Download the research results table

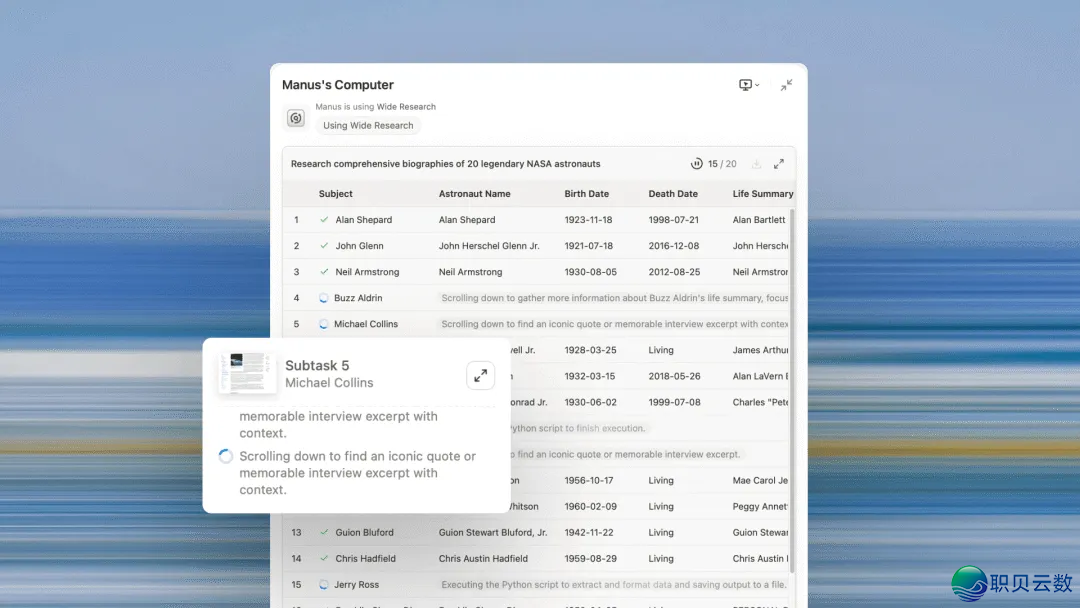[x=756, y=164]
